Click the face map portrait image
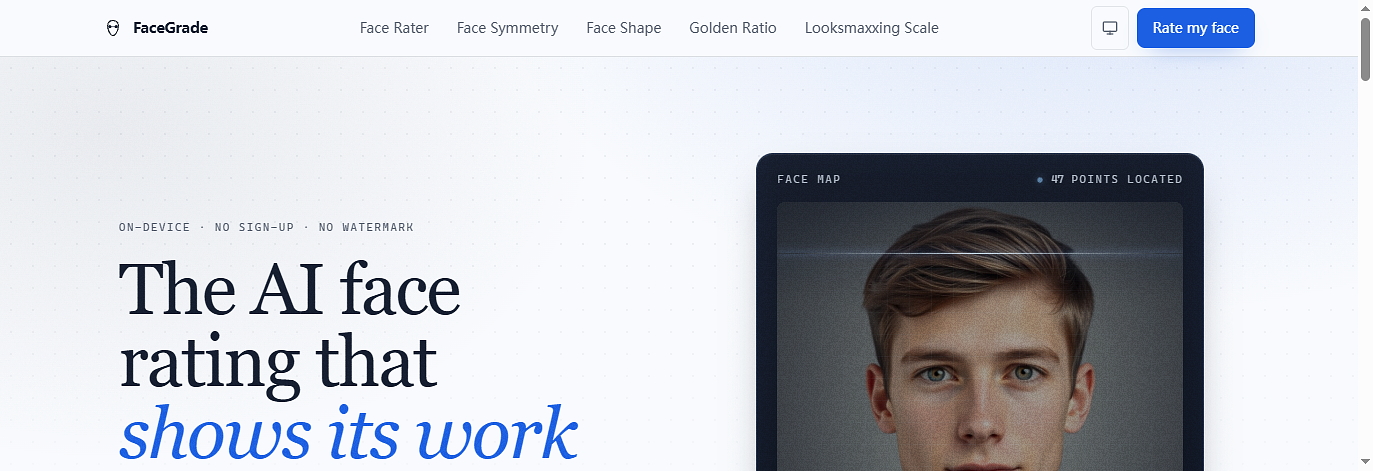Viewport: 1373px width, 471px height. 980,336
